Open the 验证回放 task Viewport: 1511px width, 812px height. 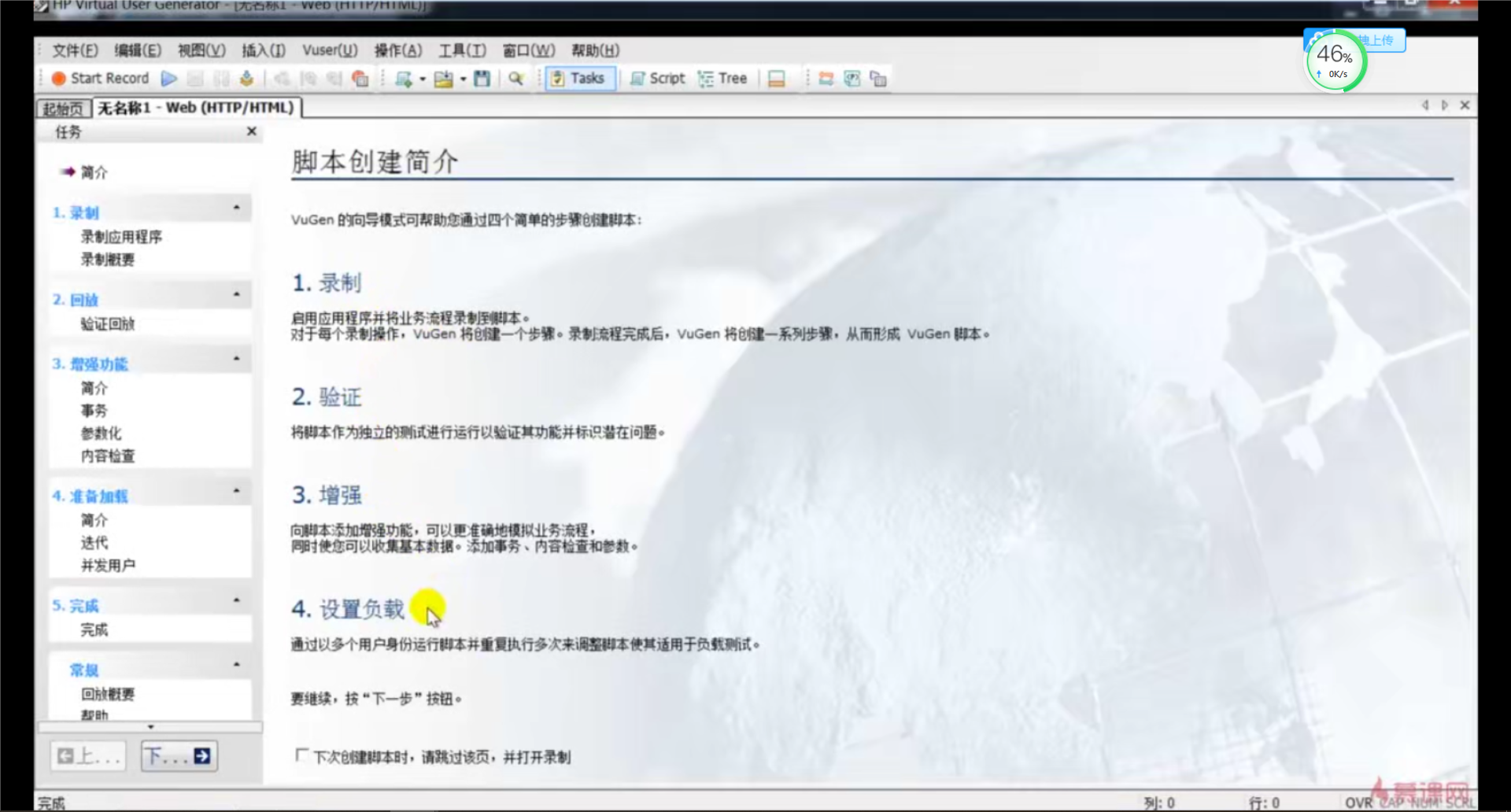[x=108, y=324]
